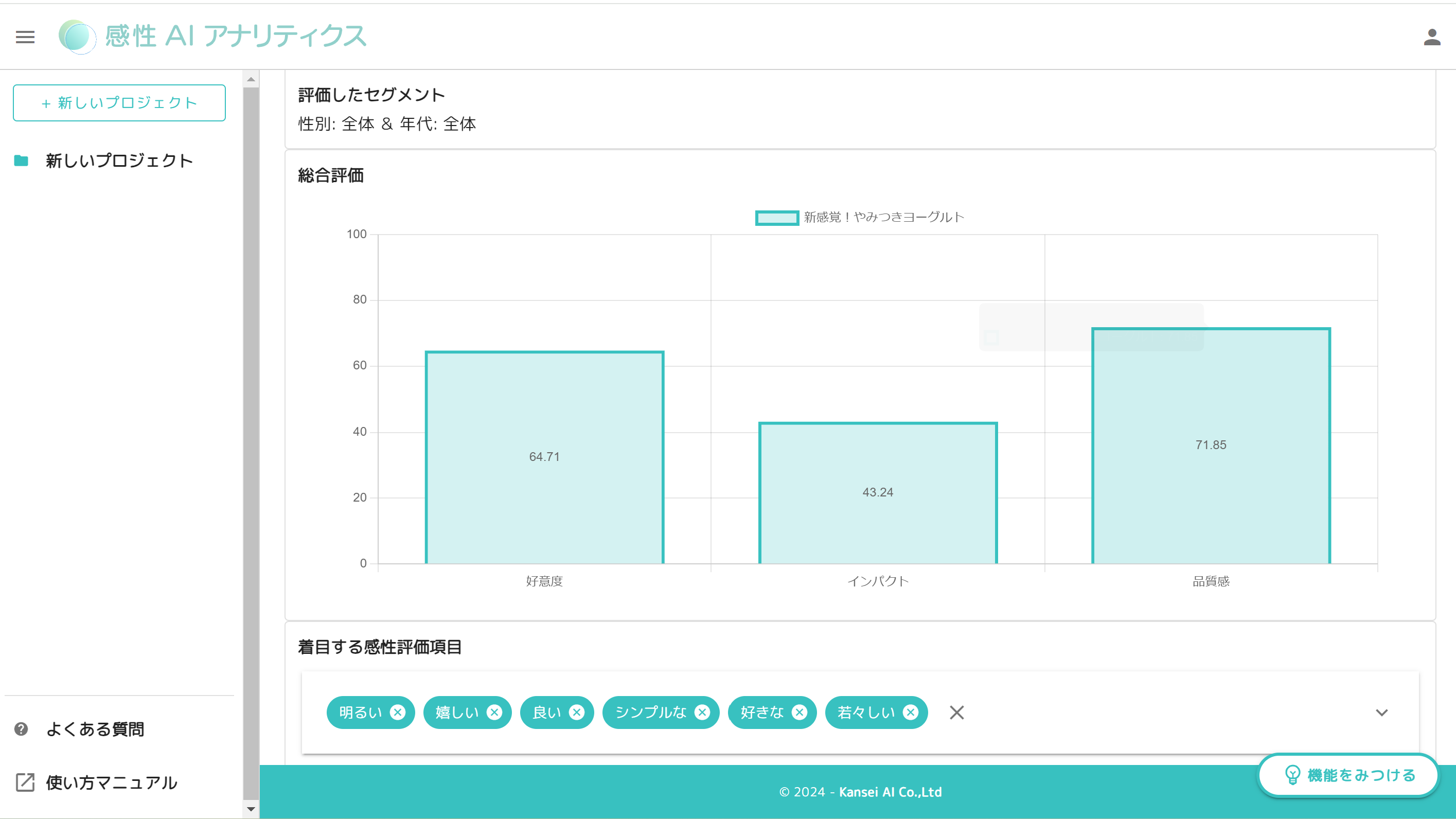The width and height of the screenshot is (1456, 819).
Task: Click the 総合評価 heading
Action: pos(331,176)
